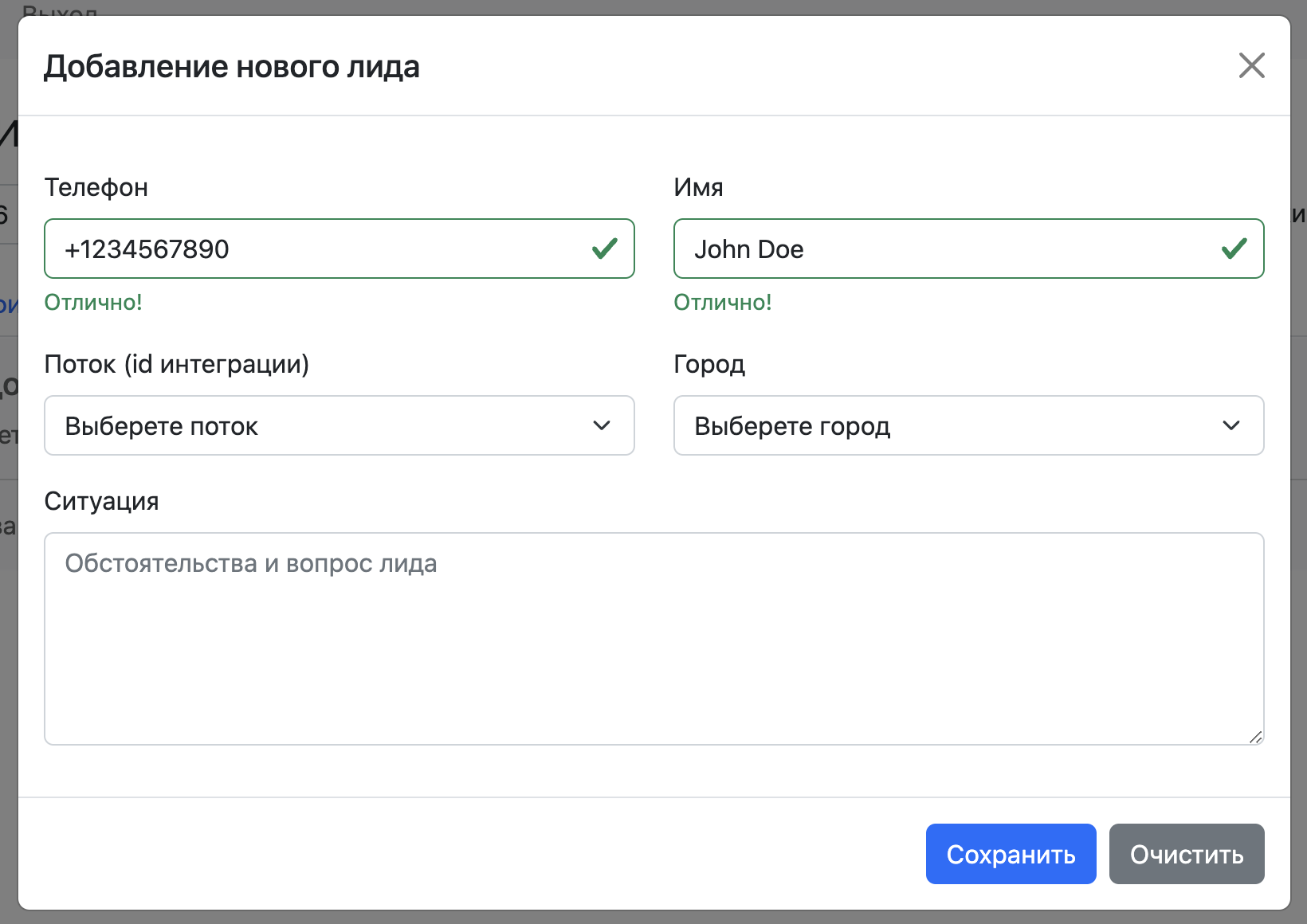The width and height of the screenshot is (1307, 924).
Task: Click the 'Отлично!' message under the name field
Action: [x=723, y=302]
